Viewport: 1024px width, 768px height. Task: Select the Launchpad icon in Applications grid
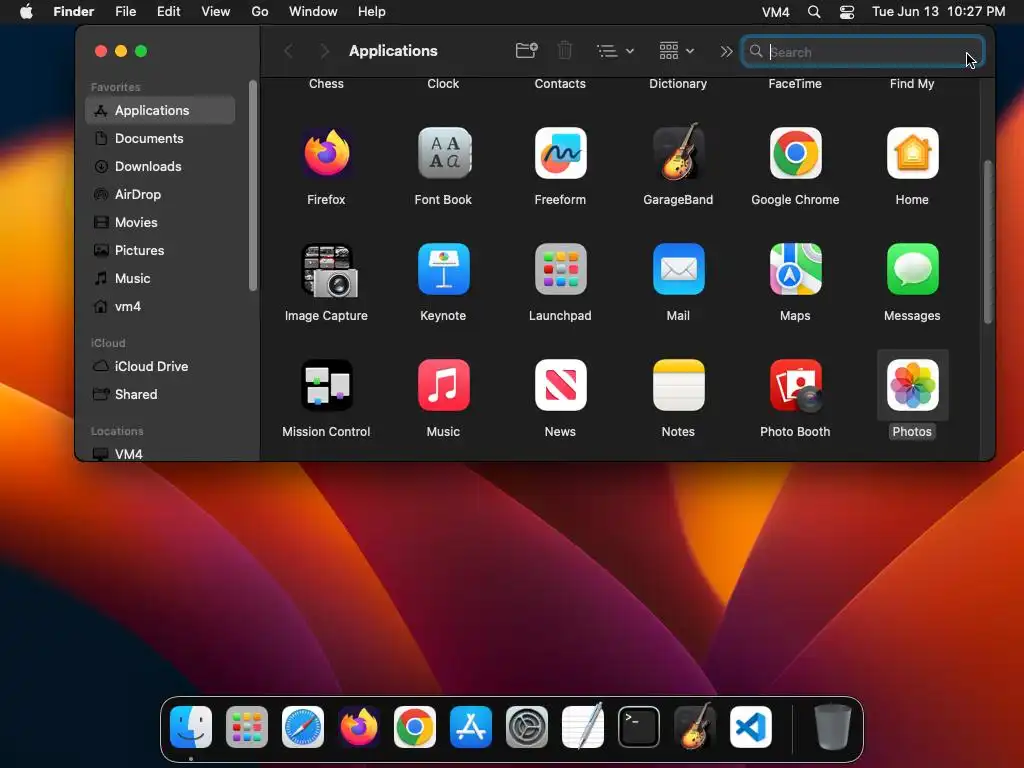(x=560, y=269)
